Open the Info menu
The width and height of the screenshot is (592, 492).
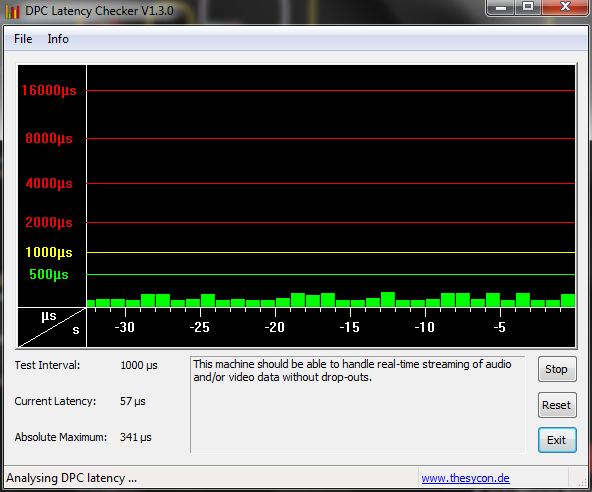pyautogui.click(x=58, y=39)
